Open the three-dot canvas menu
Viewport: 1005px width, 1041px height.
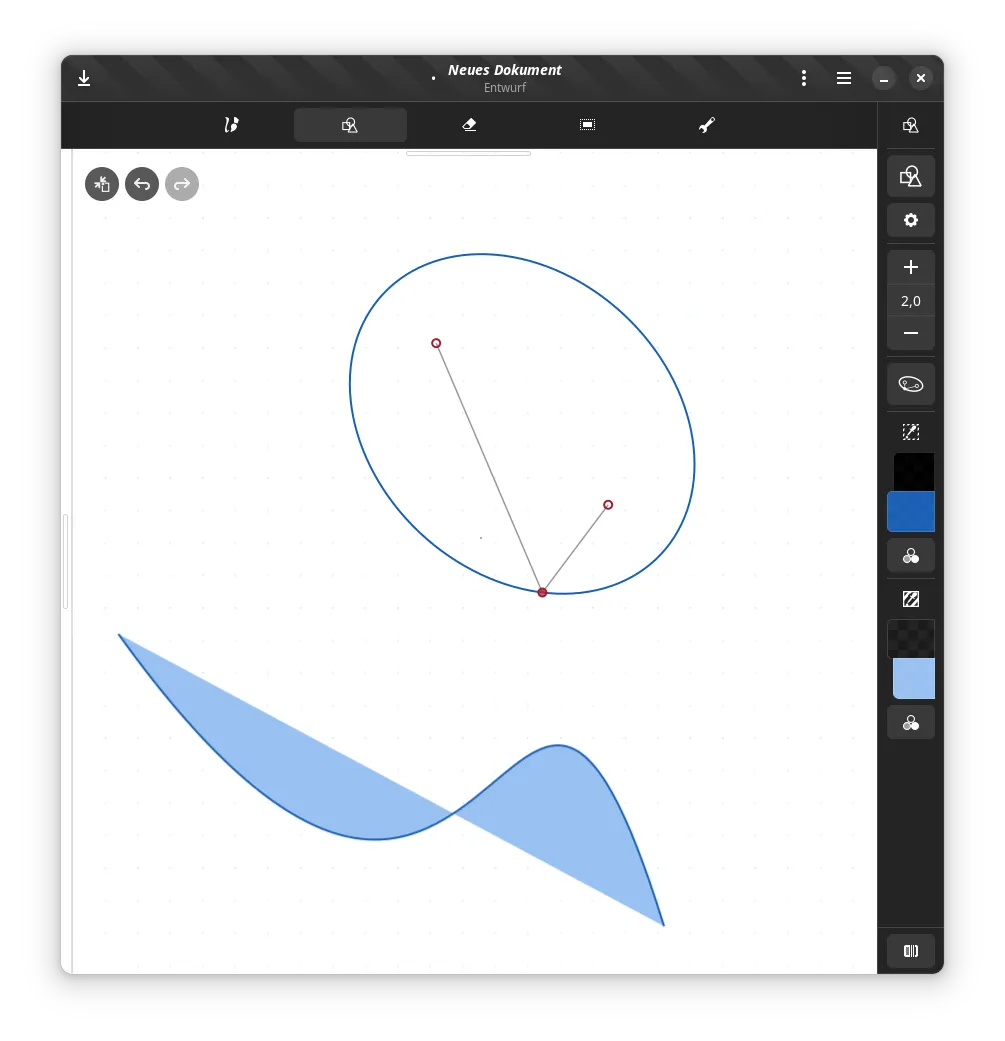[x=804, y=78]
